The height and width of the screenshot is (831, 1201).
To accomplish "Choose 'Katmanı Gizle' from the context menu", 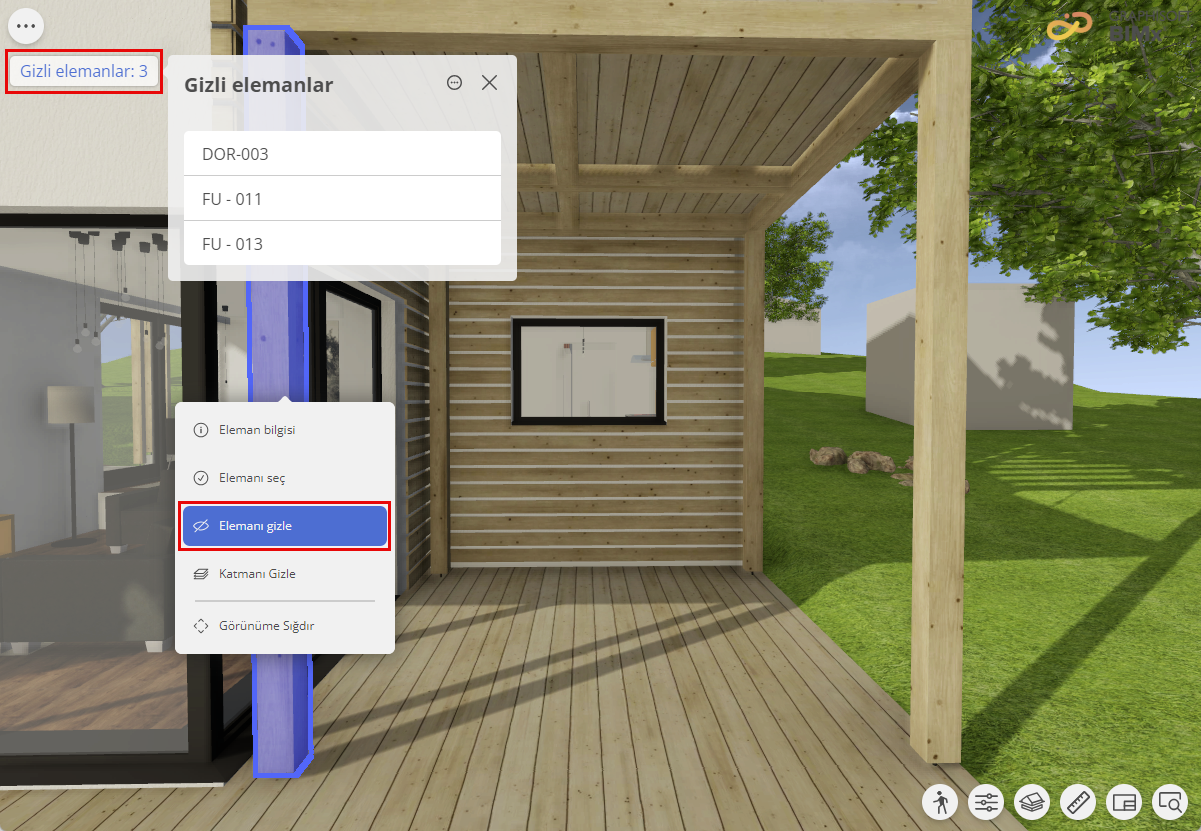I will (x=285, y=574).
